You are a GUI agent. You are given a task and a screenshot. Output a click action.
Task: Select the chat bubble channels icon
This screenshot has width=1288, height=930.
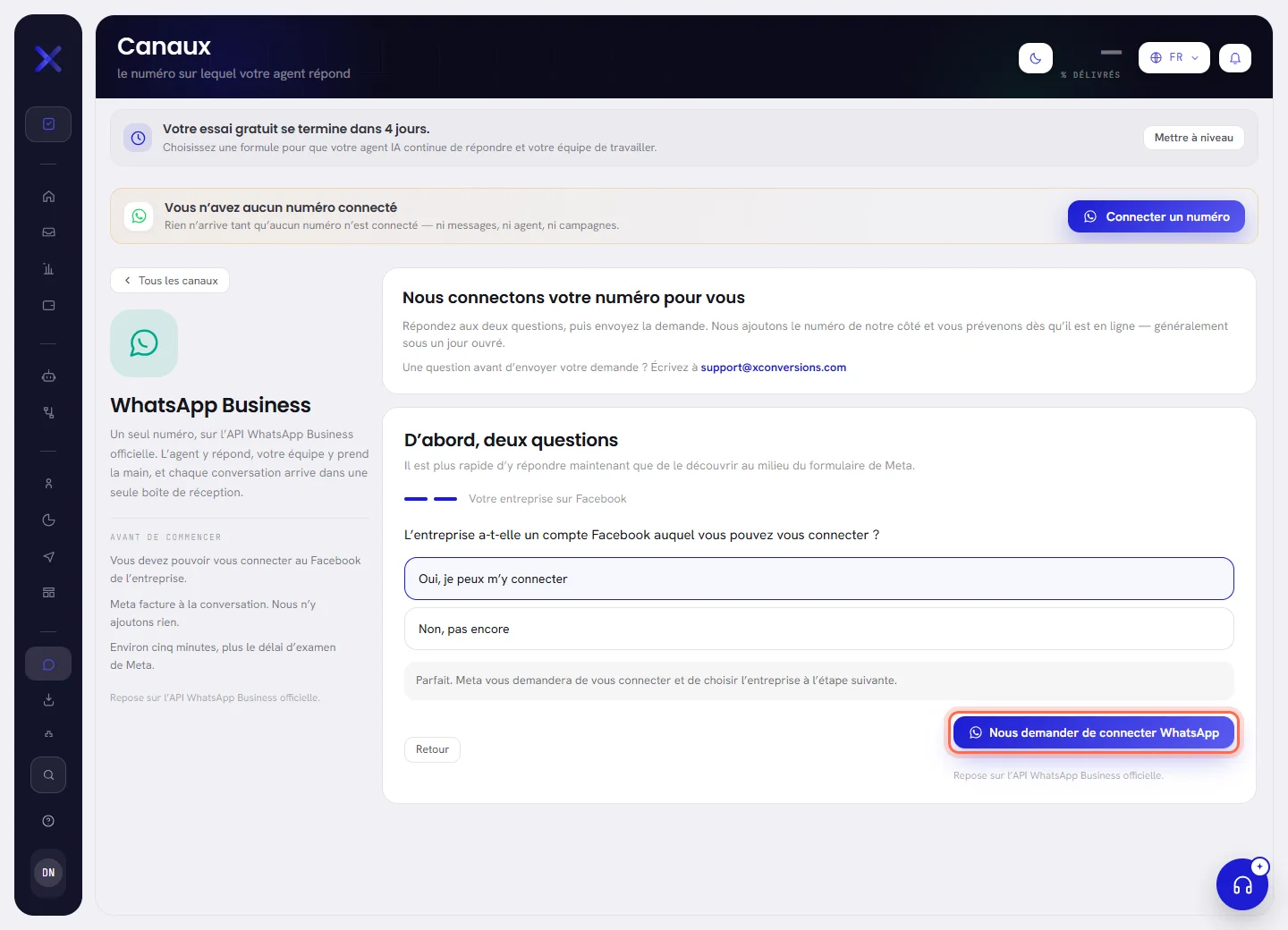click(x=48, y=664)
